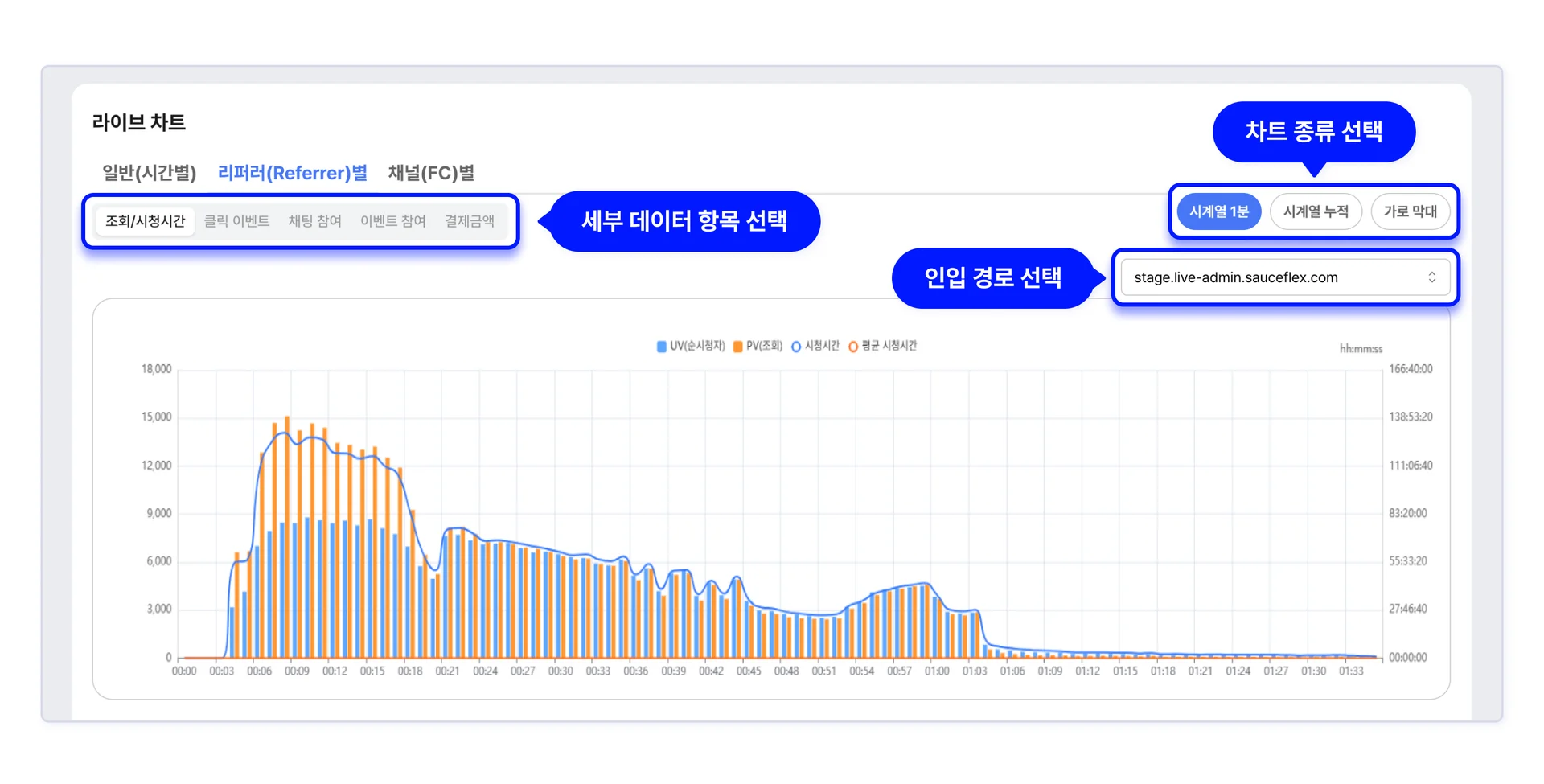Open the stage.live-admin.sauceflex.com referrer dropdown

pos(1284,277)
